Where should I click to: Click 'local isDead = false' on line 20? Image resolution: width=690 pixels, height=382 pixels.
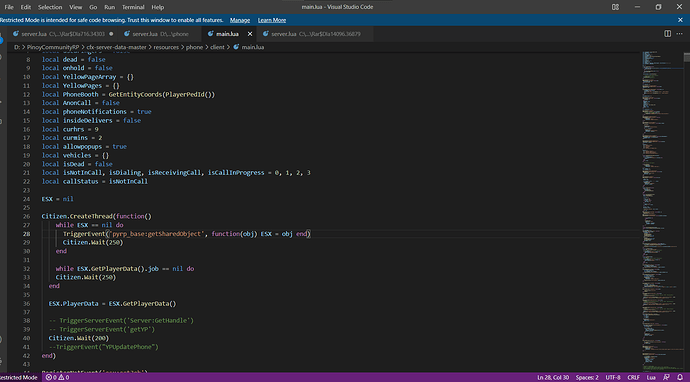click(77, 164)
